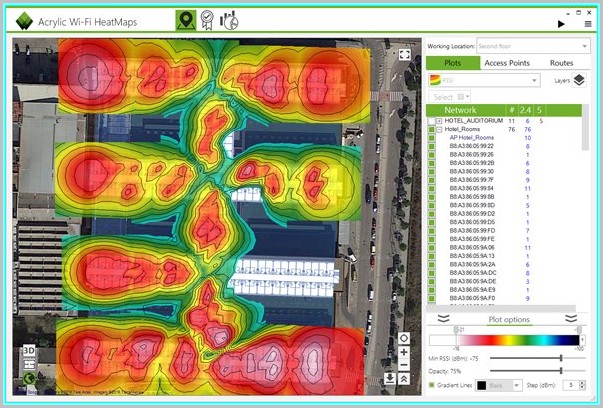Open the clipboard report icon in toolbar
The width and height of the screenshot is (603, 408).
point(229,20)
